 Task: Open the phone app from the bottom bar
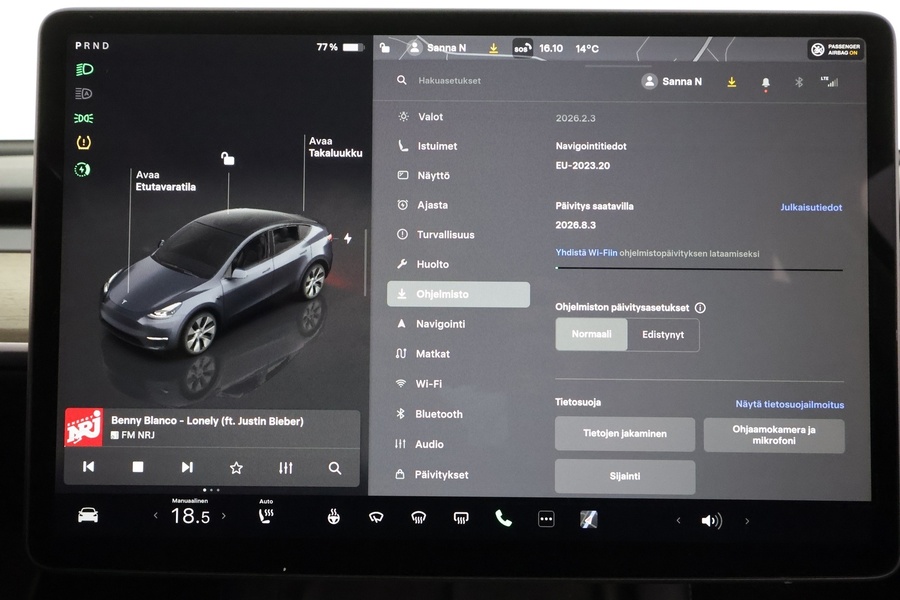pyautogui.click(x=501, y=519)
